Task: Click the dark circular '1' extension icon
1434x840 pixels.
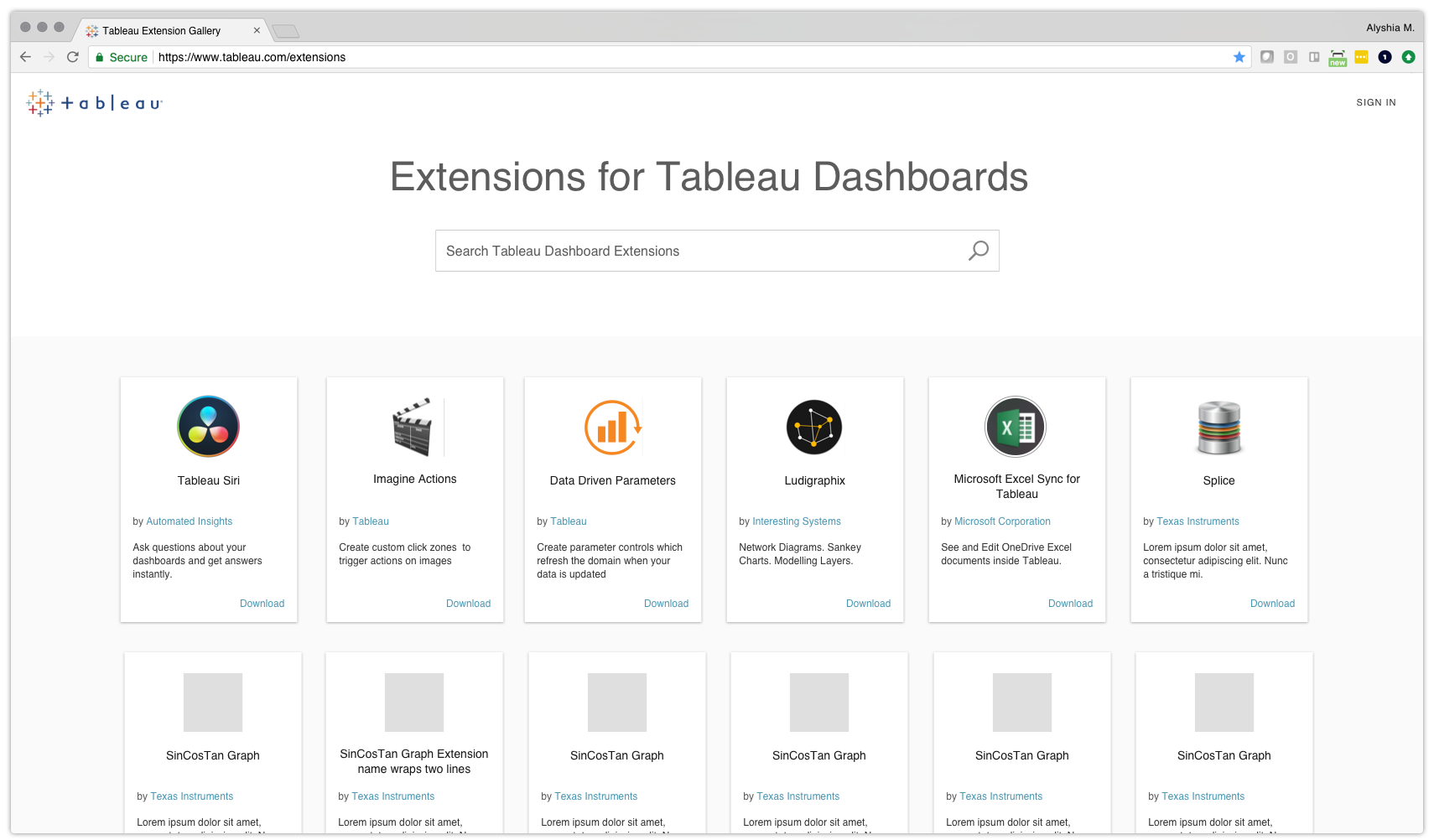Action: (1385, 57)
